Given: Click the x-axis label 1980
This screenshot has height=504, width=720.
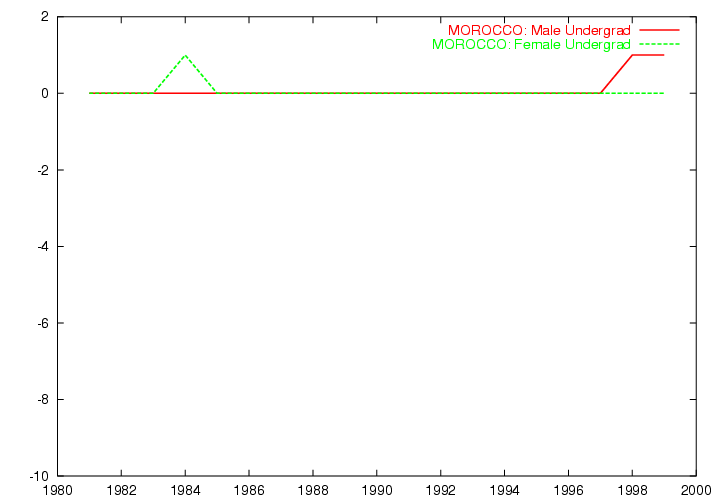Looking at the screenshot, I should click(57, 490).
